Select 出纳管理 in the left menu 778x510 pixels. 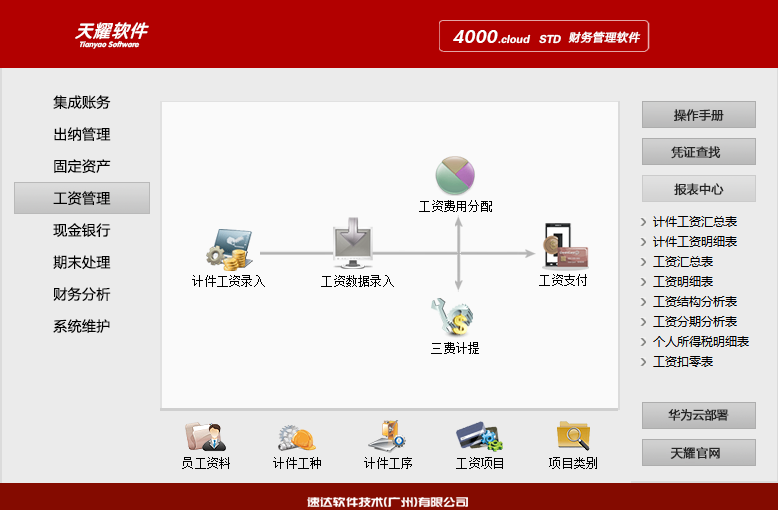pyautogui.click(x=81, y=134)
